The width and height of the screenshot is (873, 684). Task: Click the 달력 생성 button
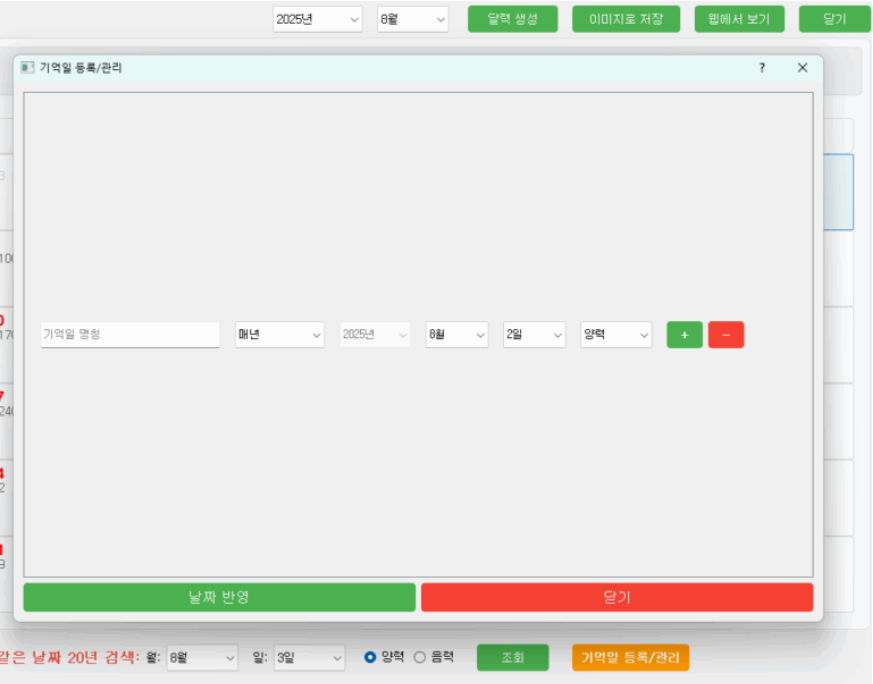click(513, 19)
